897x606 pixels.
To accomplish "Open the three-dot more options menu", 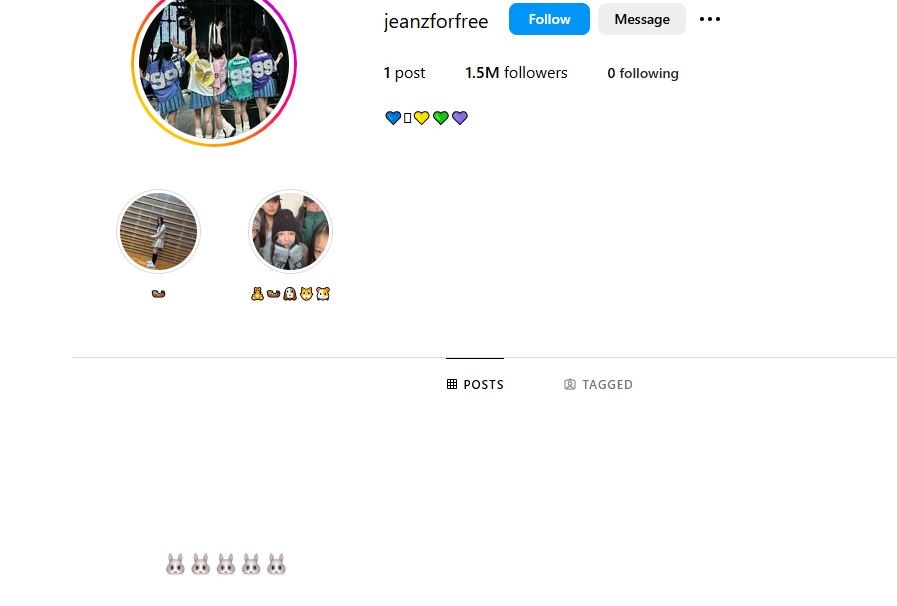I will coord(709,19).
